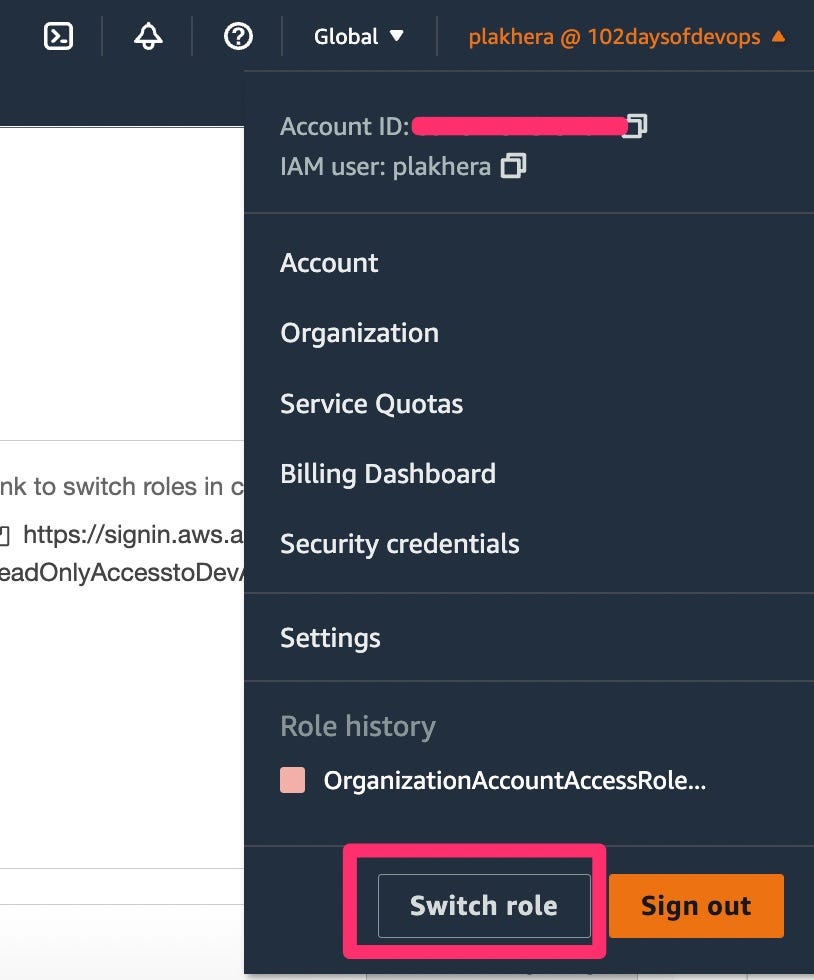Expand the Global region selector
The height and width of the screenshot is (980, 814).
click(x=359, y=37)
